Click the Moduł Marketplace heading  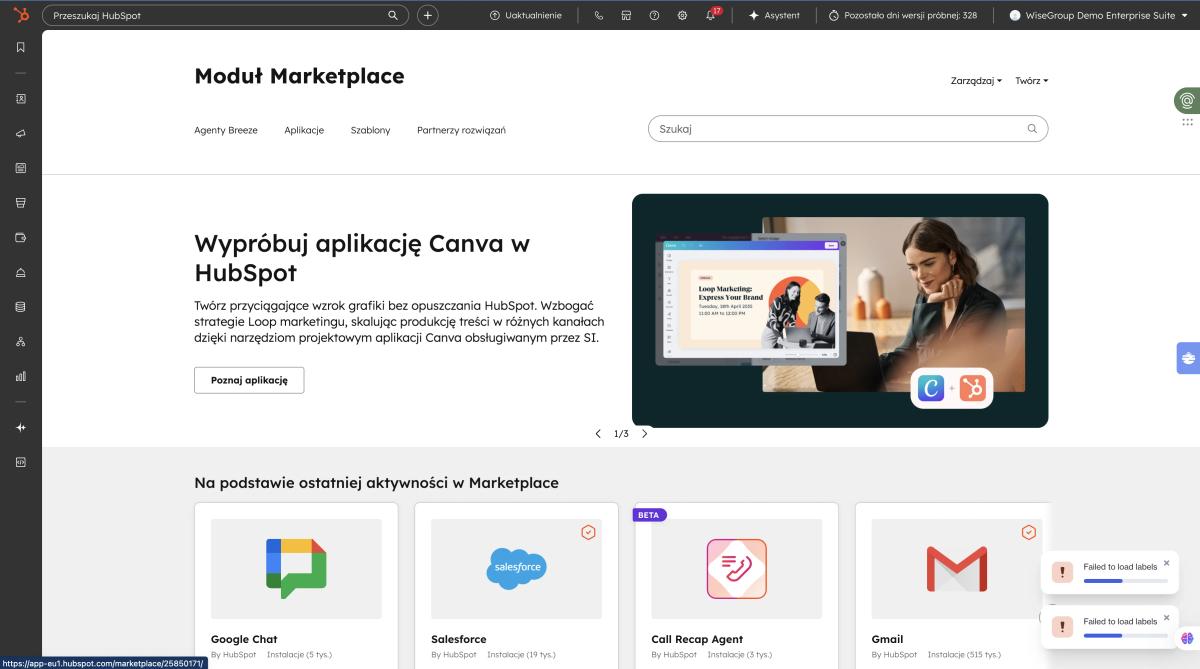pyautogui.click(x=299, y=76)
